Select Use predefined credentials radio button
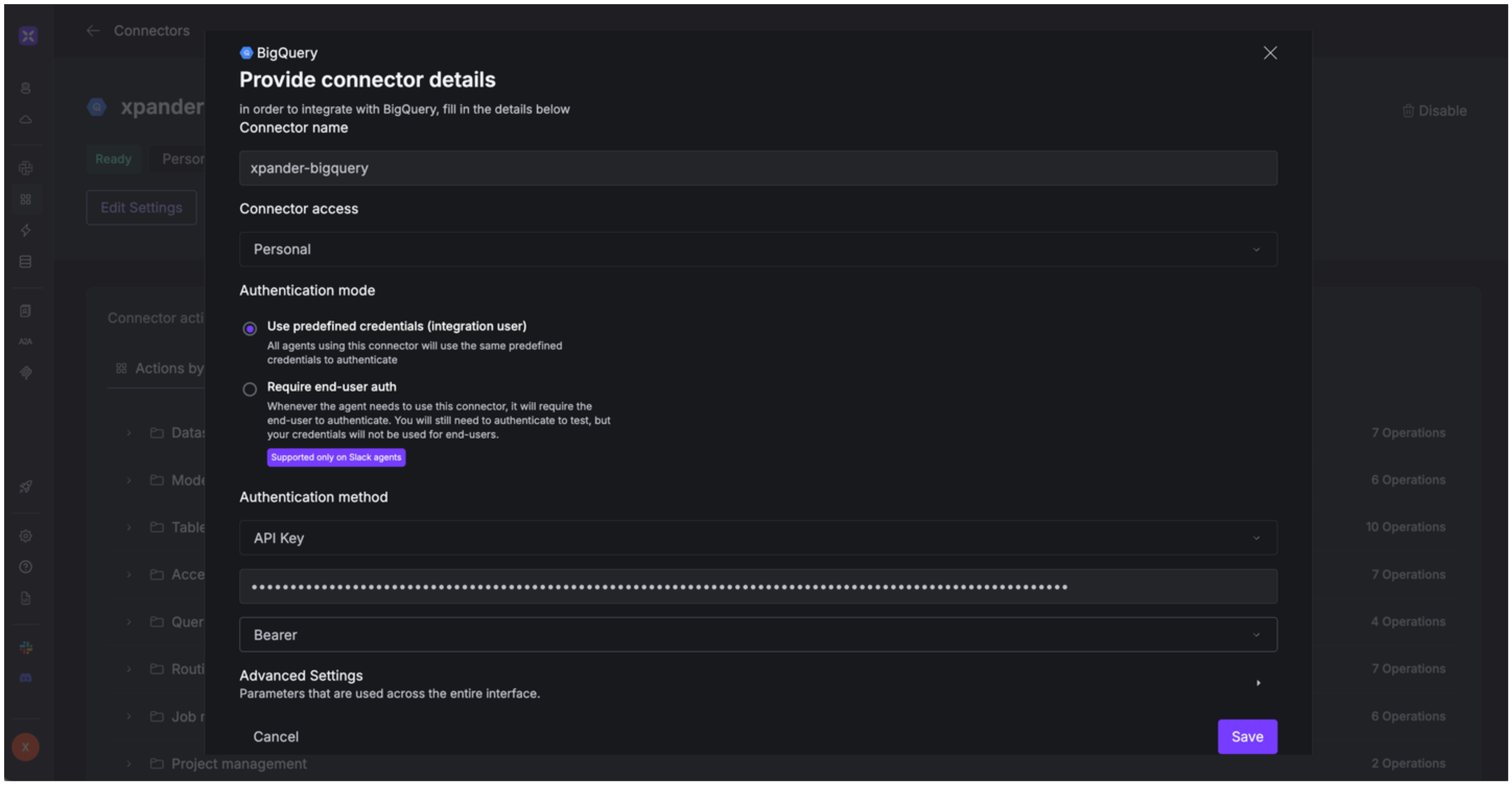1512x785 pixels. [250, 329]
